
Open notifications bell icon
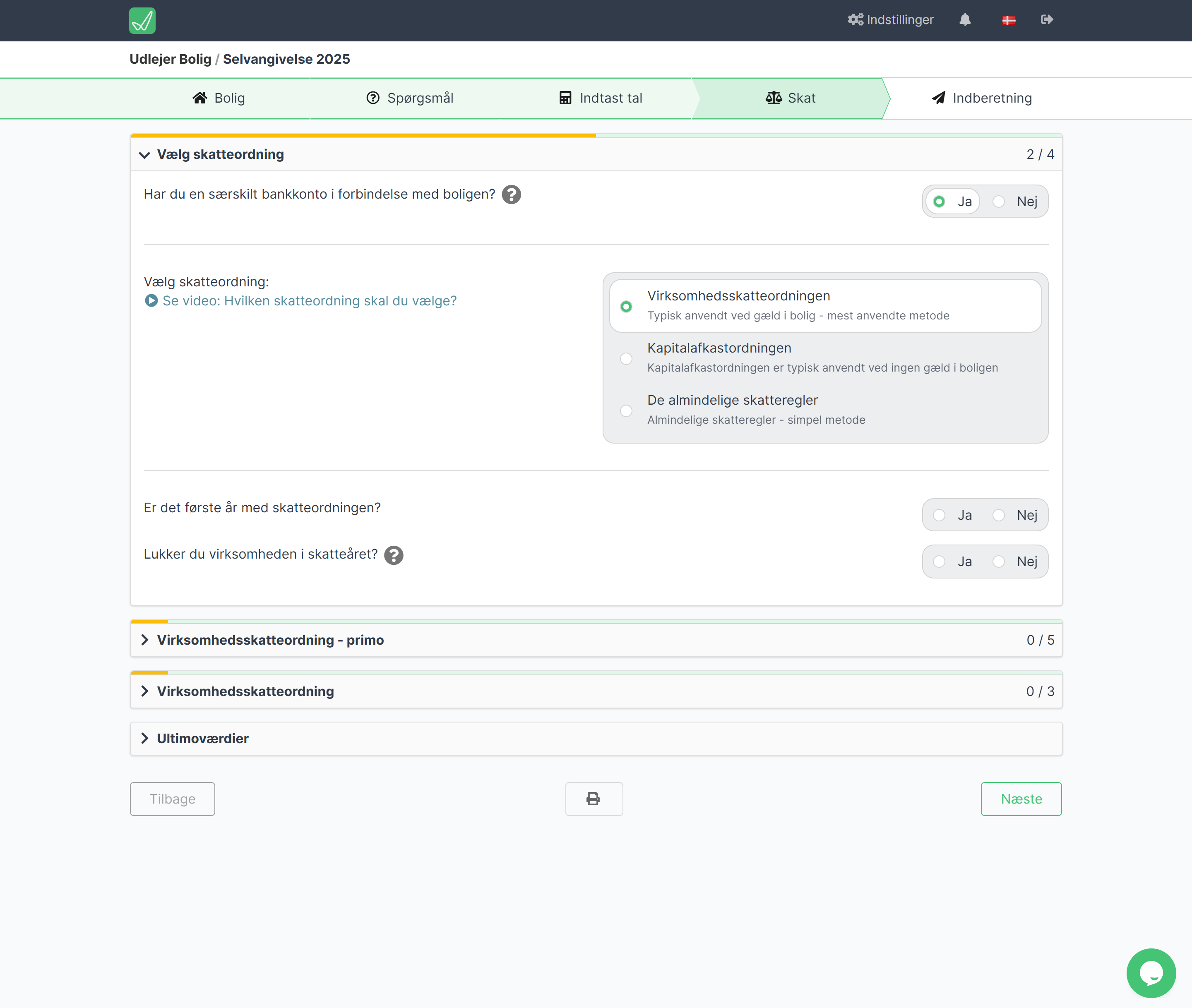point(965,19)
